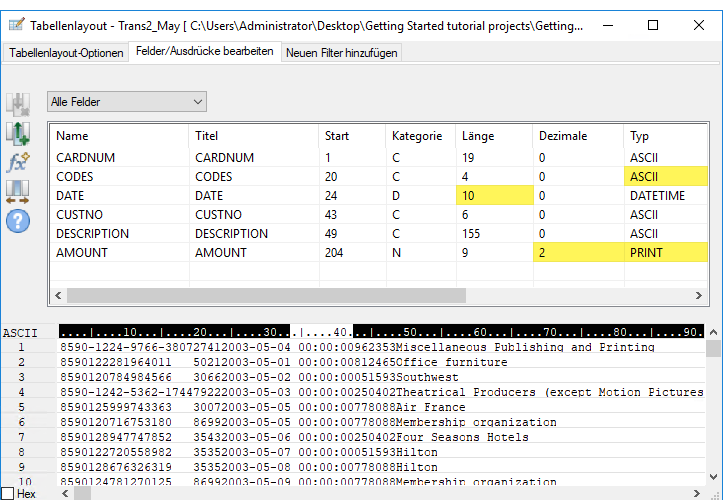Click the disabled delete fields icon

[18, 104]
